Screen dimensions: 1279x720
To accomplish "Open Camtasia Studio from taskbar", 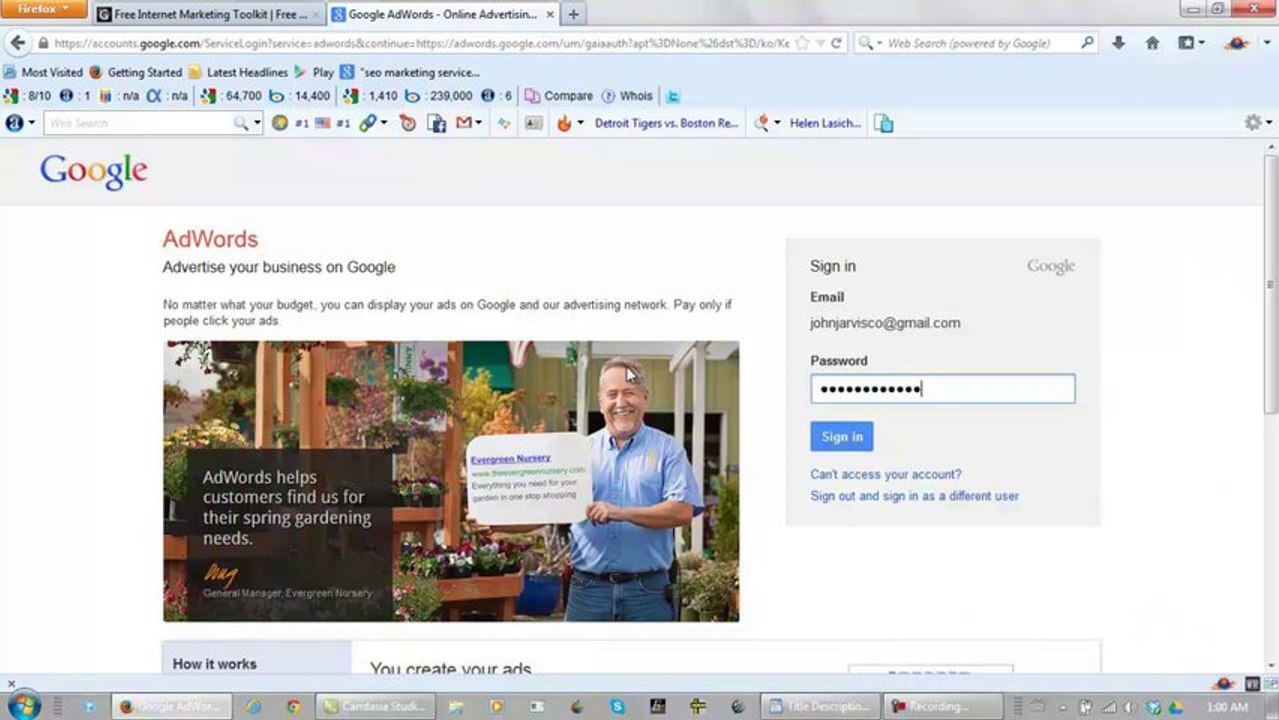I will [x=376, y=706].
